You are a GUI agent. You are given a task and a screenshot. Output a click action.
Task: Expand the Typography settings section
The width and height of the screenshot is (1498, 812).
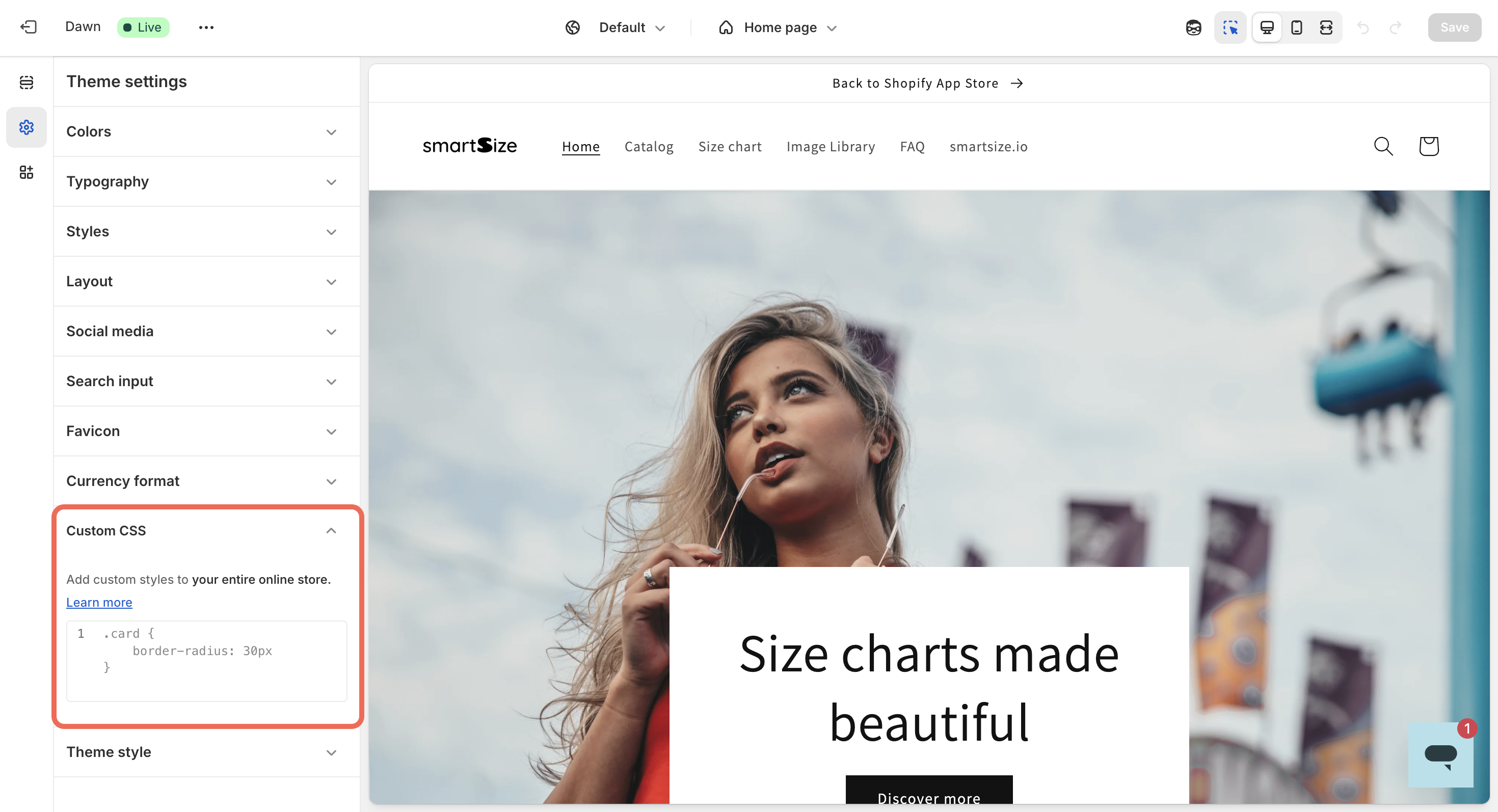pyautogui.click(x=206, y=181)
